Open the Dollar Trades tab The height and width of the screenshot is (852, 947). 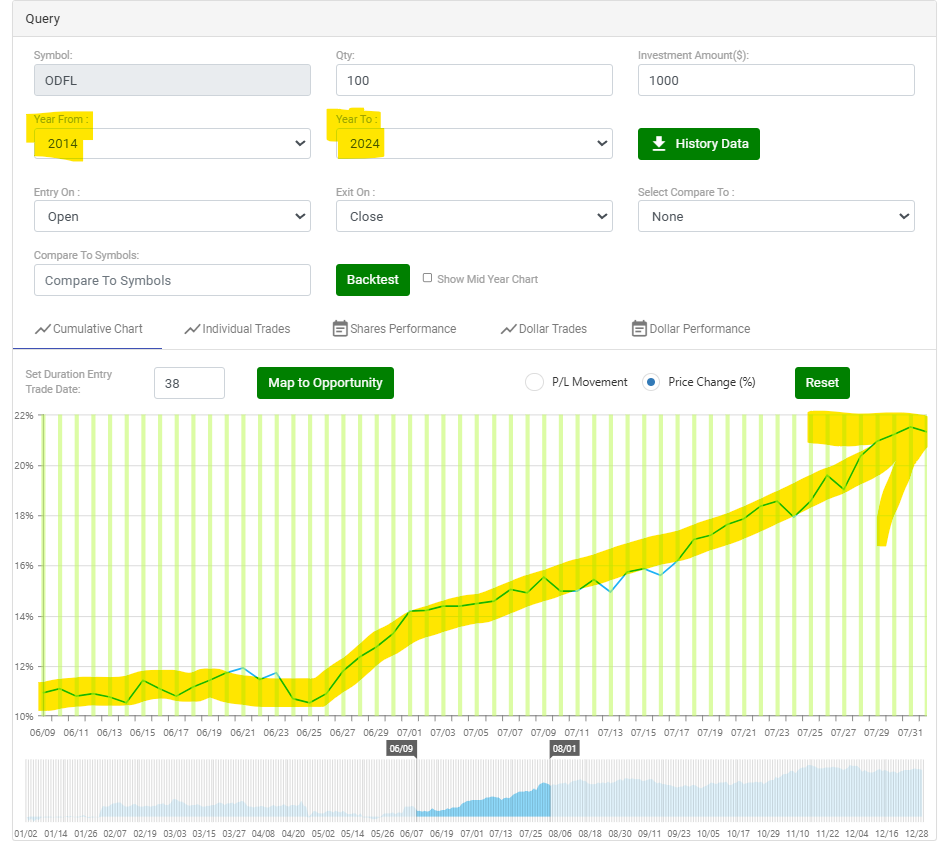click(x=544, y=329)
